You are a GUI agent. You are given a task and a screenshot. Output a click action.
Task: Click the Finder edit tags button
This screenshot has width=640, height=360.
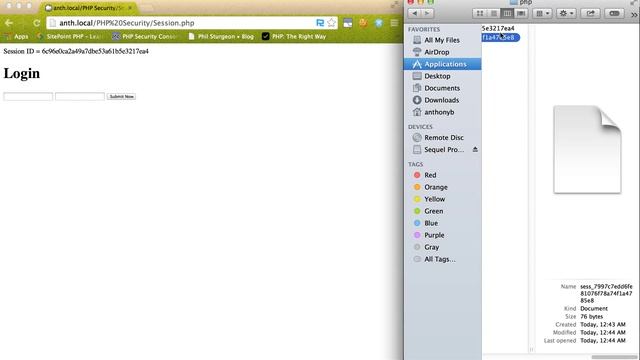point(614,13)
